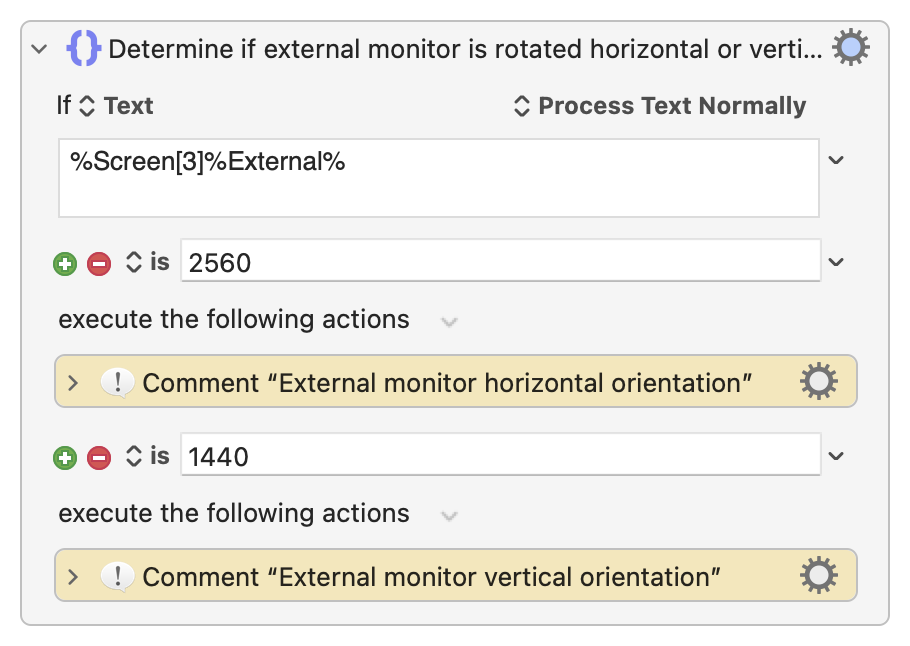Open the gear on the horizontal orientation comment

(819, 381)
